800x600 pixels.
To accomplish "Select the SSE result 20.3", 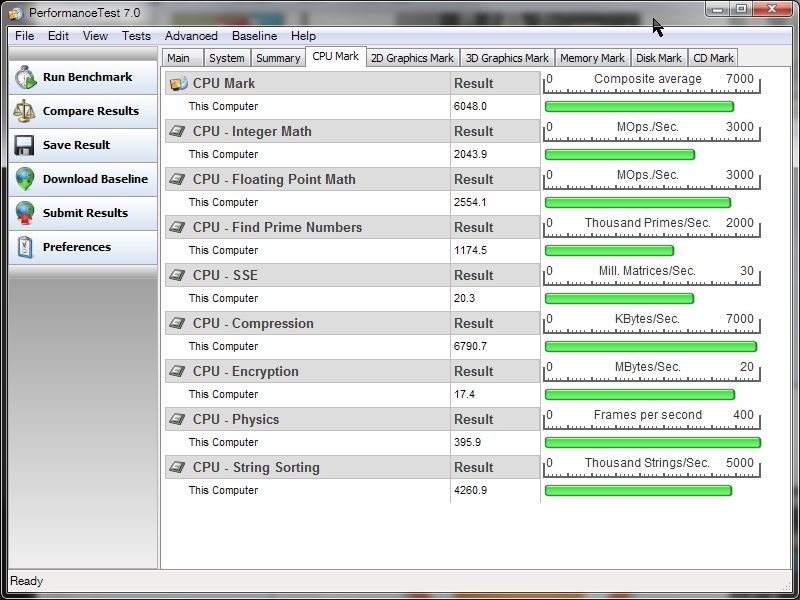I will click(x=465, y=298).
